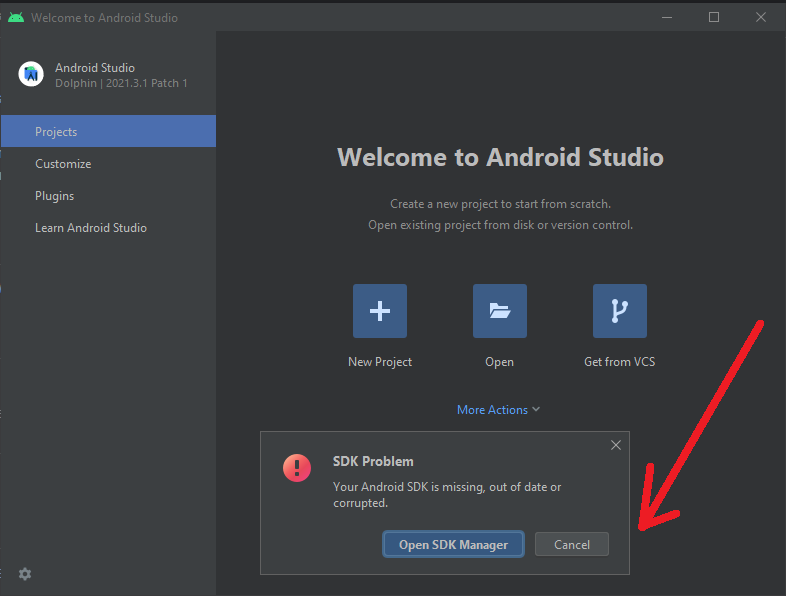Click the Open folder icon

coord(500,311)
